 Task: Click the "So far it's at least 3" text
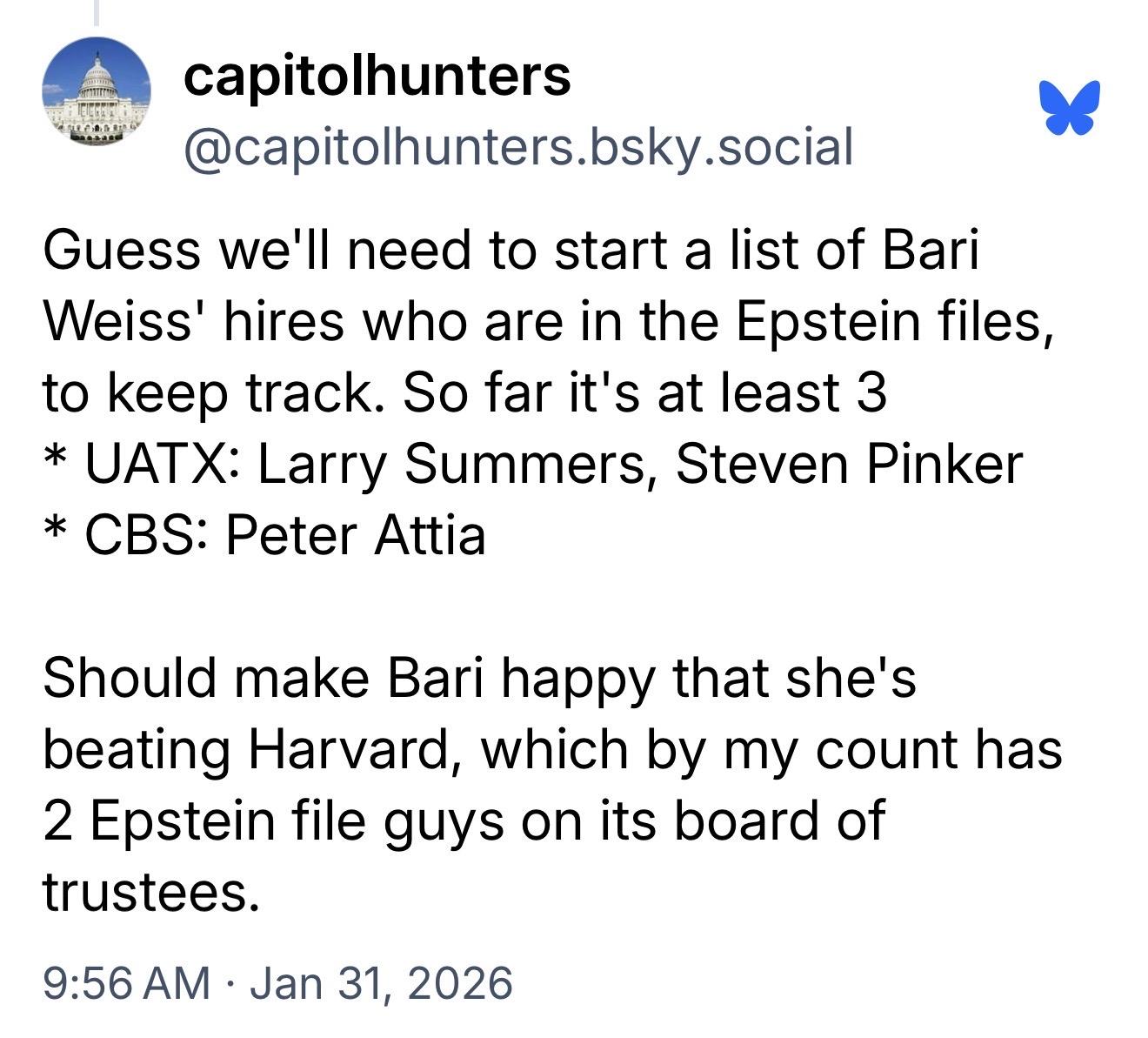coord(644,393)
